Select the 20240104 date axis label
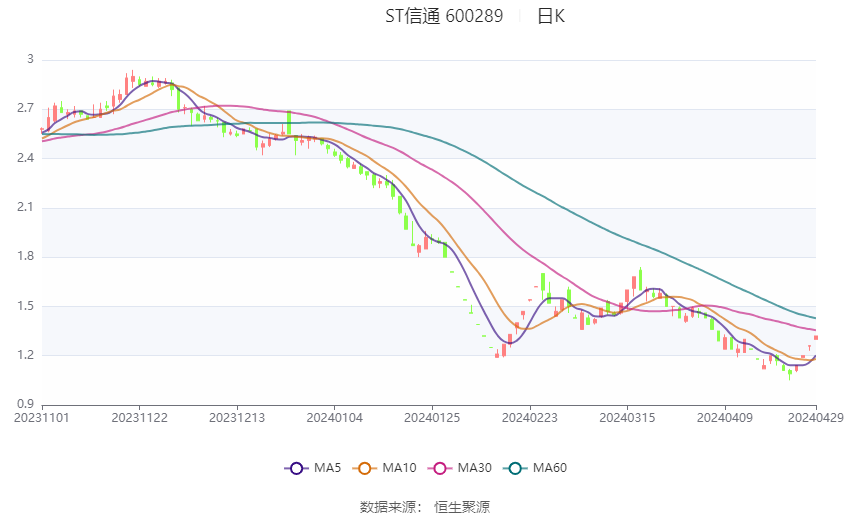The image size is (850, 517). tap(334, 418)
